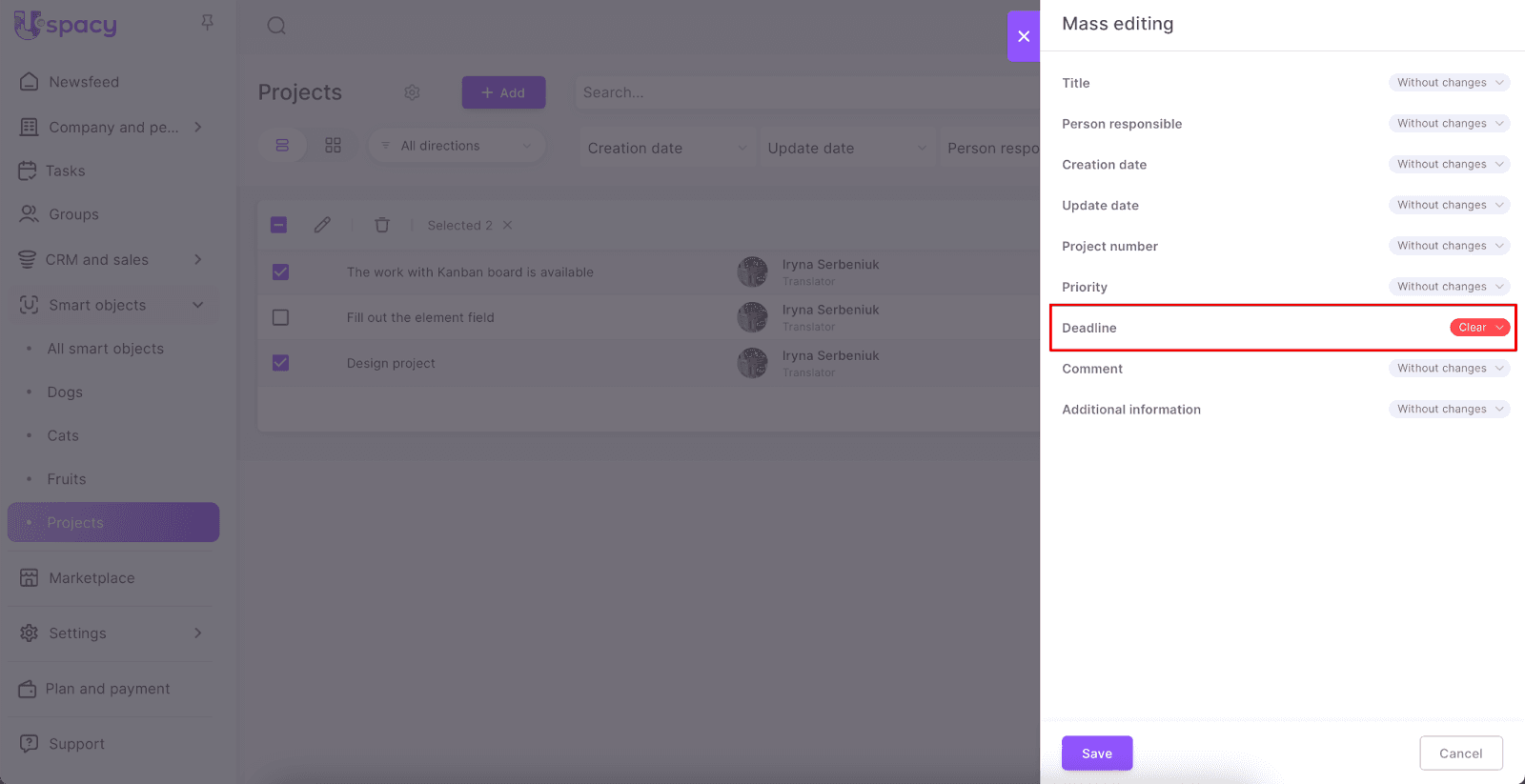The height and width of the screenshot is (784, 1525).
Task: Click the pencil edit icon in selection bar
Action: [x=322, y=225]
